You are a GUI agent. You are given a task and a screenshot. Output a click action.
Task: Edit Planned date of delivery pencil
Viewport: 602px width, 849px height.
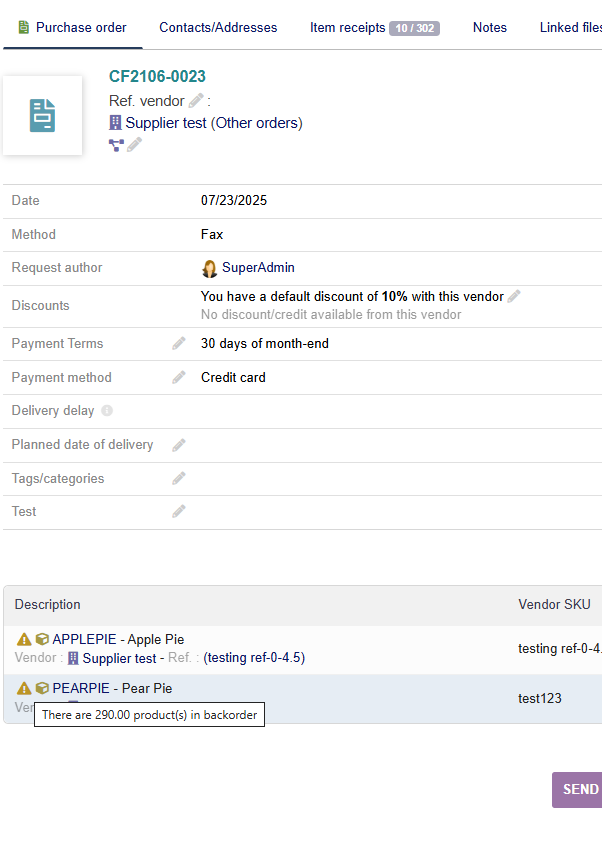click(179, 445)
